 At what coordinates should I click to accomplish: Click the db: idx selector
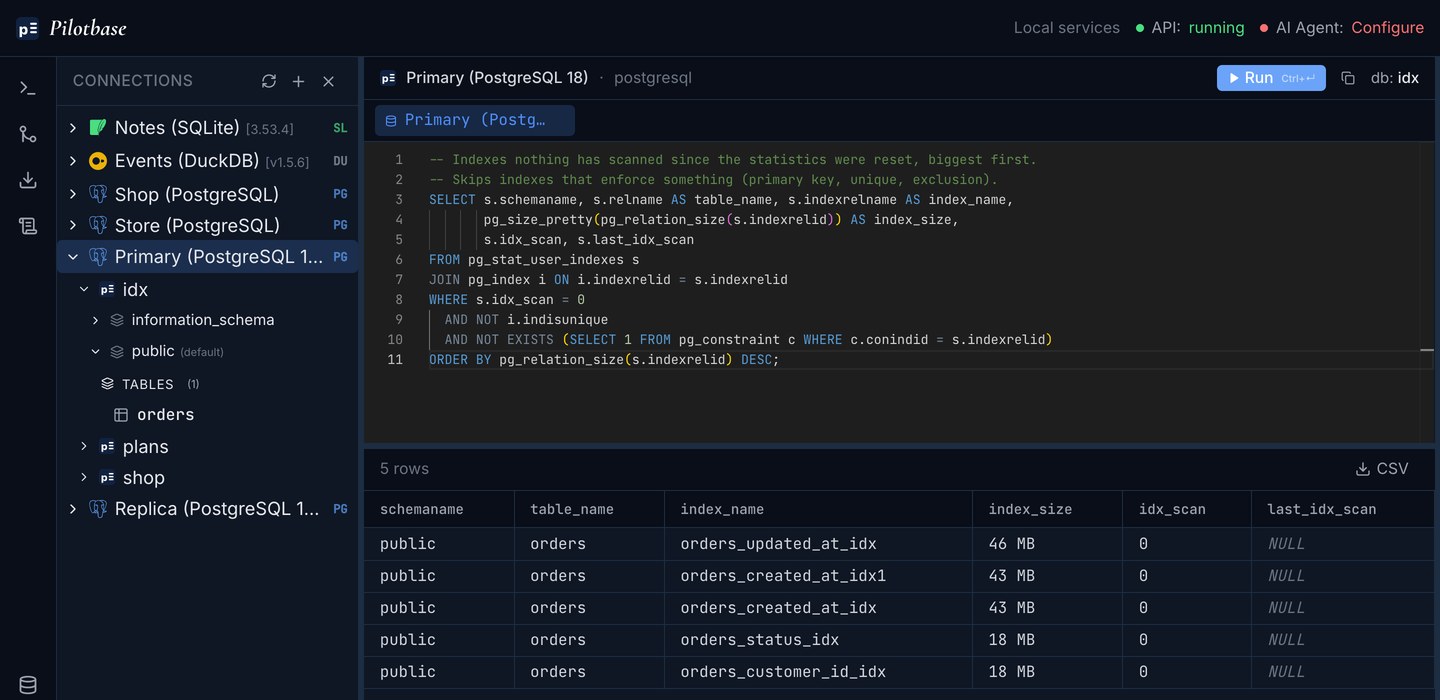click(x=1395, y=78)
